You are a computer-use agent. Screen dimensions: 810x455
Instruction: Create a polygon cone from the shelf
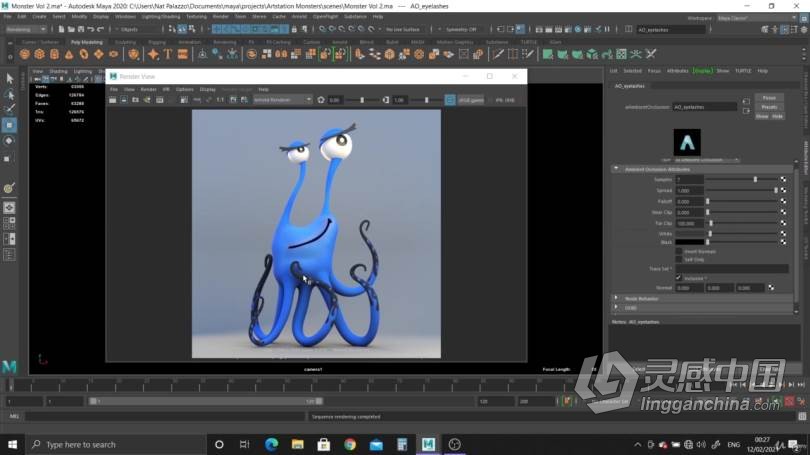tap(69, 54)
